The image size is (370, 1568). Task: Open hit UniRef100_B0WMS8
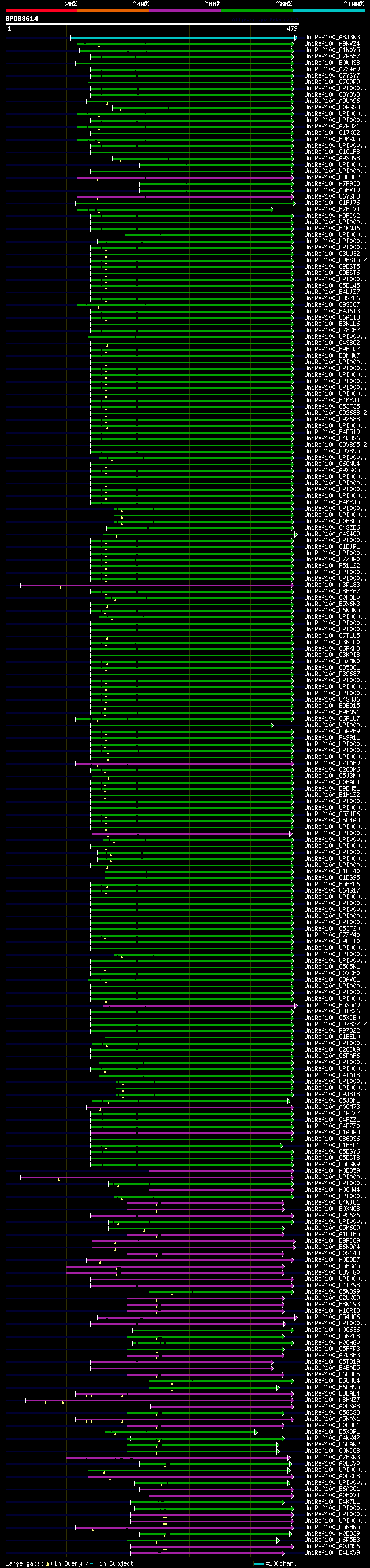click(332, 63)
